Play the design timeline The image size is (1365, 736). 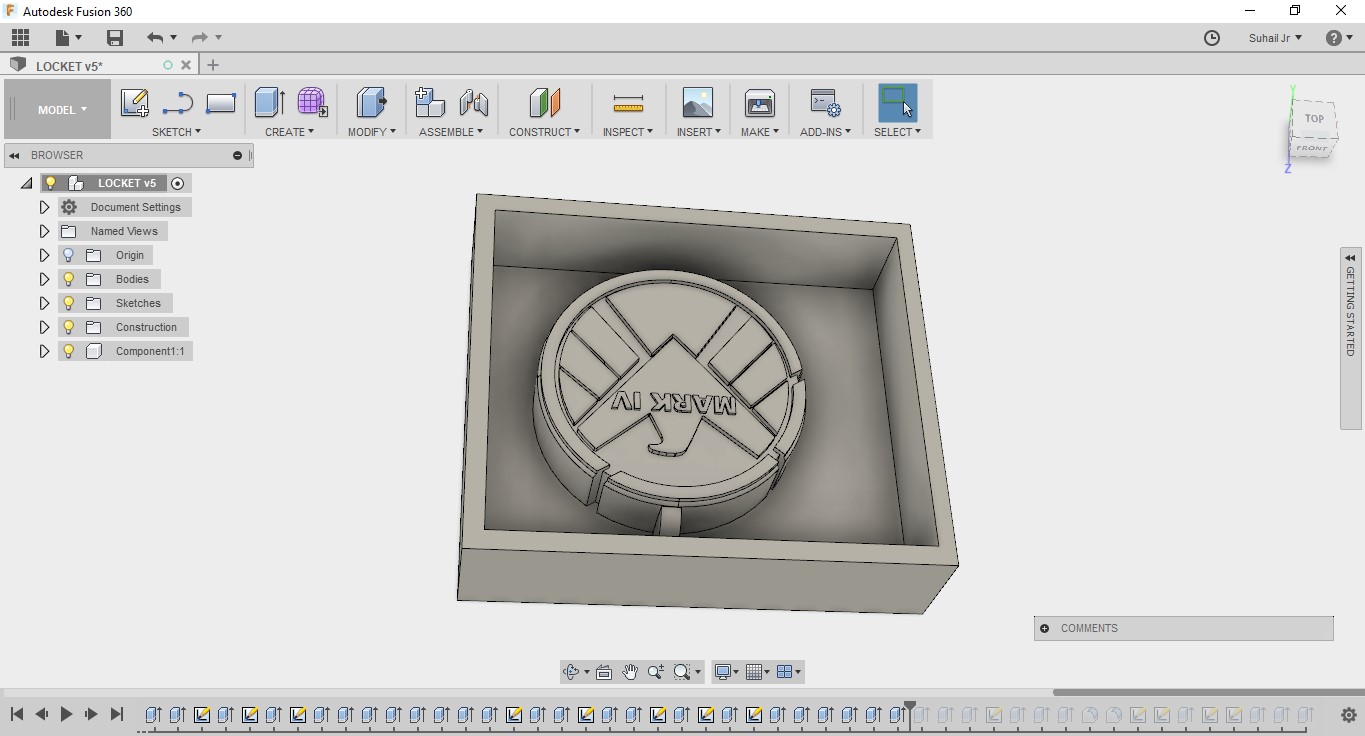tap(66, 714)
